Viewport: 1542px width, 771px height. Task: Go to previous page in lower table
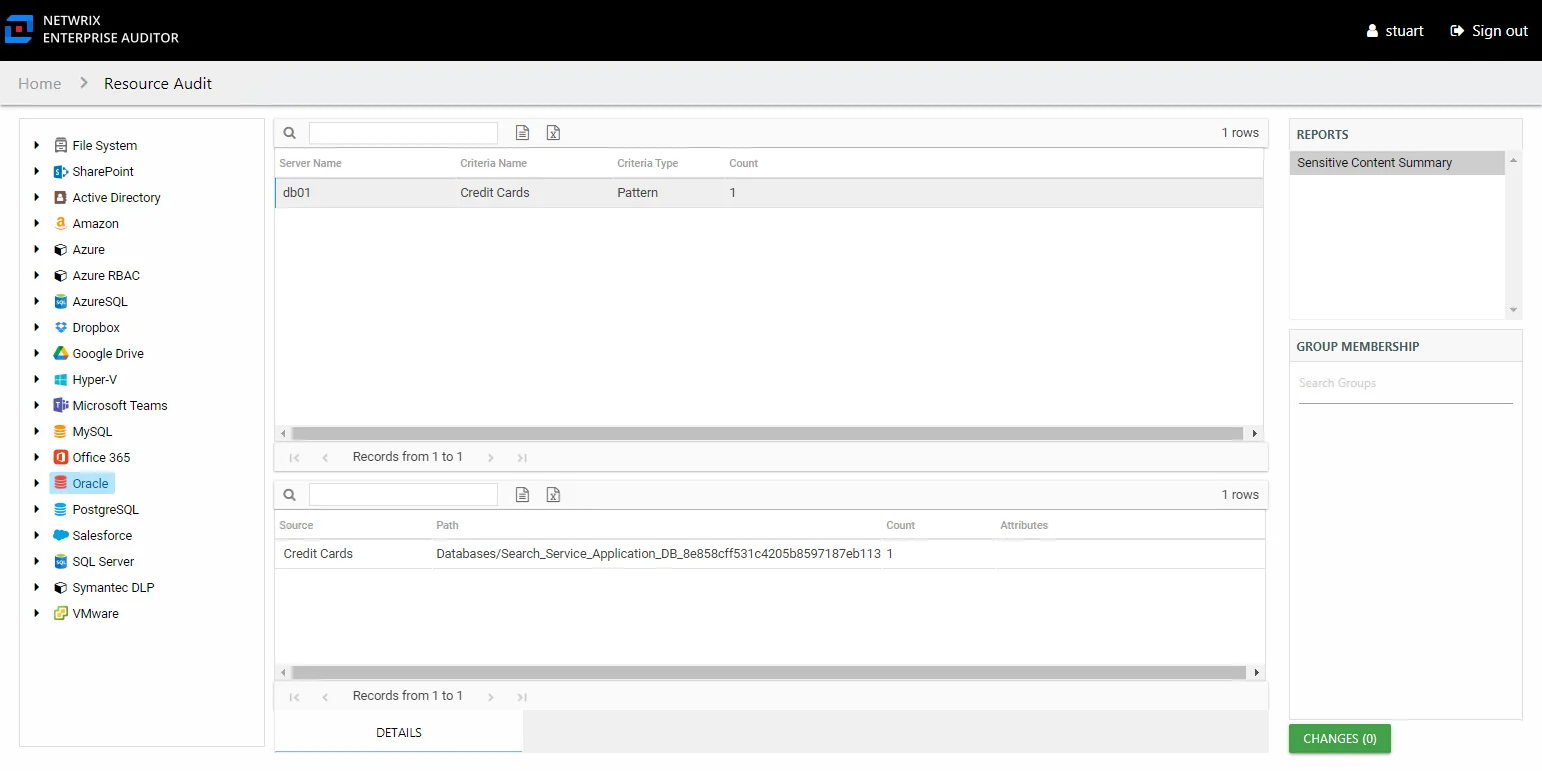[325, 697]
